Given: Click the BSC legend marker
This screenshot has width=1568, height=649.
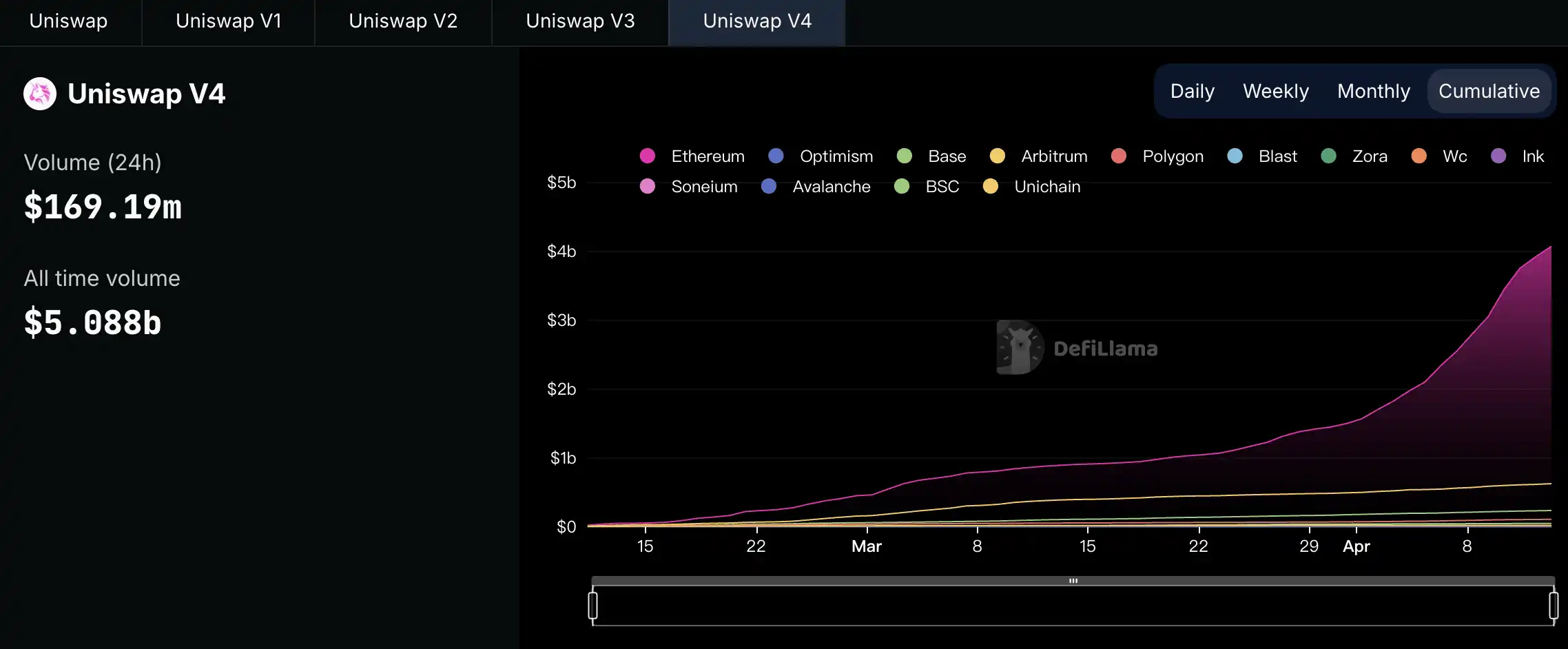Looking at the screenshot, I should [902, 187].
